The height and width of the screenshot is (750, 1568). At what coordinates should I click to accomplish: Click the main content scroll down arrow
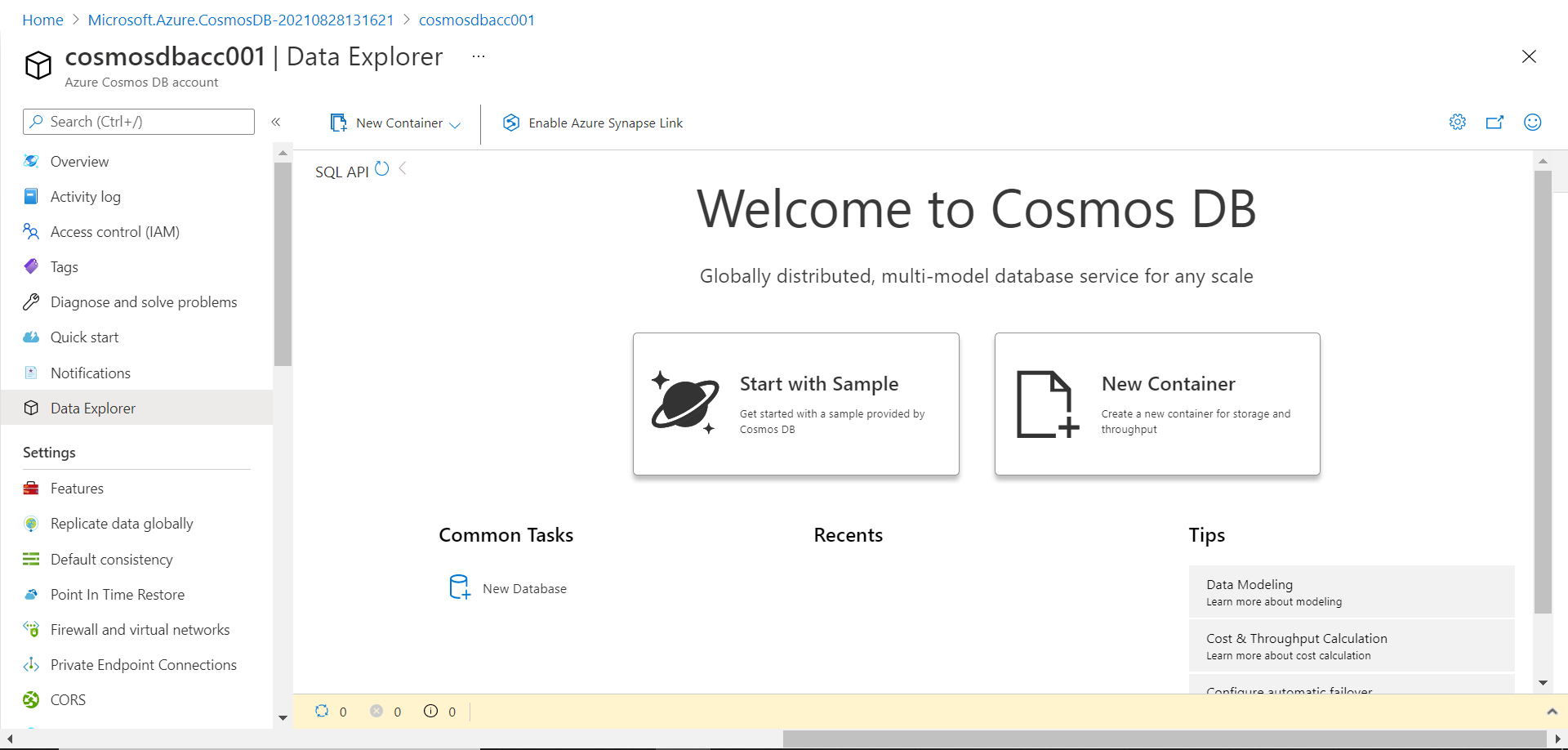[1543, 683]
